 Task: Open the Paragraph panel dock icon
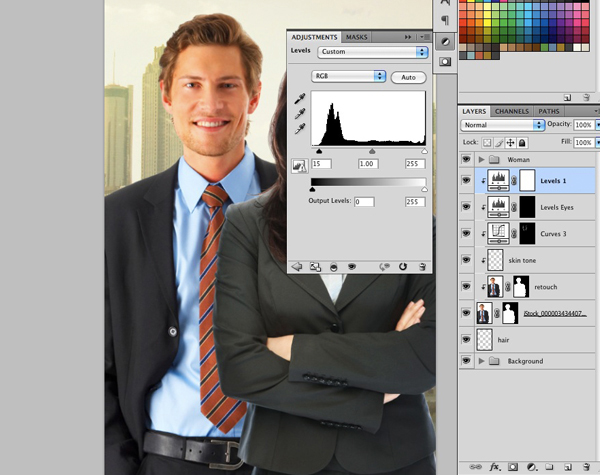(445, 20)
